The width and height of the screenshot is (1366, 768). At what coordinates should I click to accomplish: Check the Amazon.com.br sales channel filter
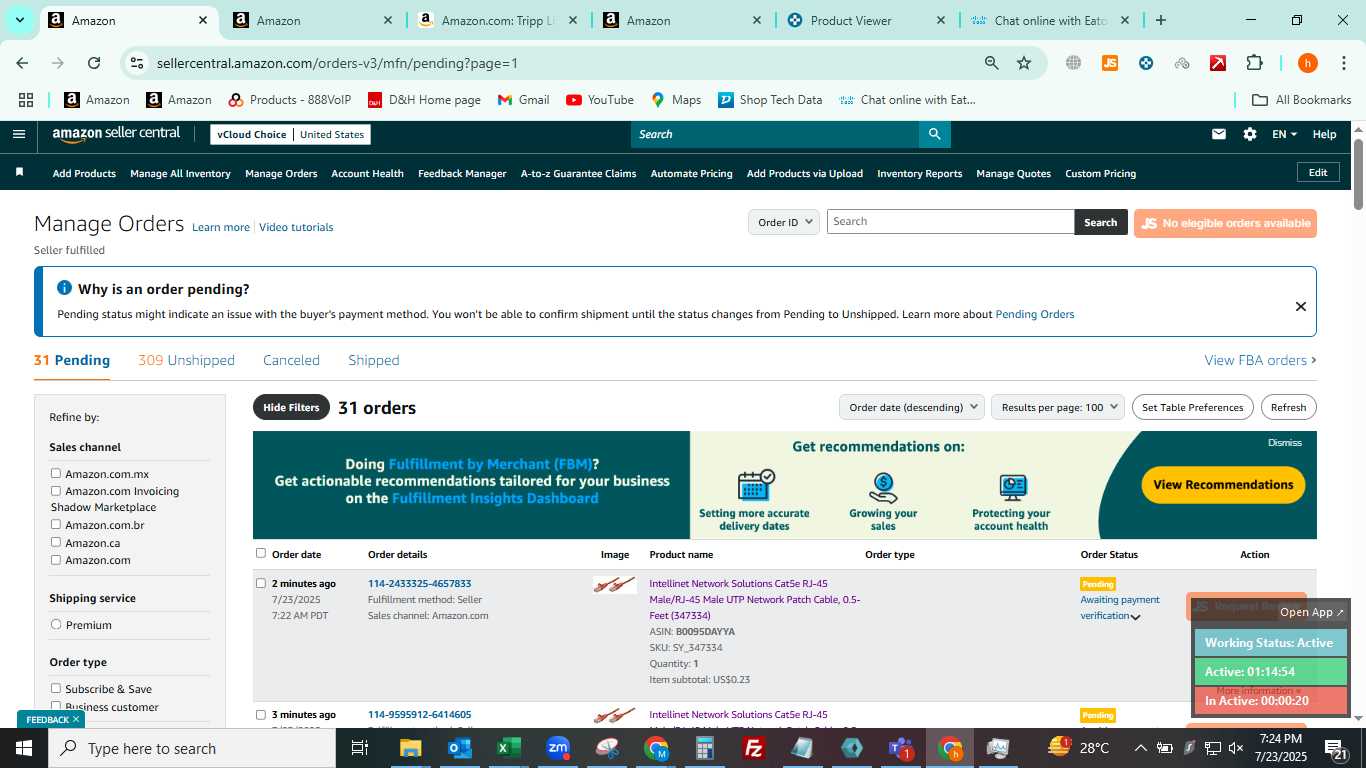[x=56, y=524]
